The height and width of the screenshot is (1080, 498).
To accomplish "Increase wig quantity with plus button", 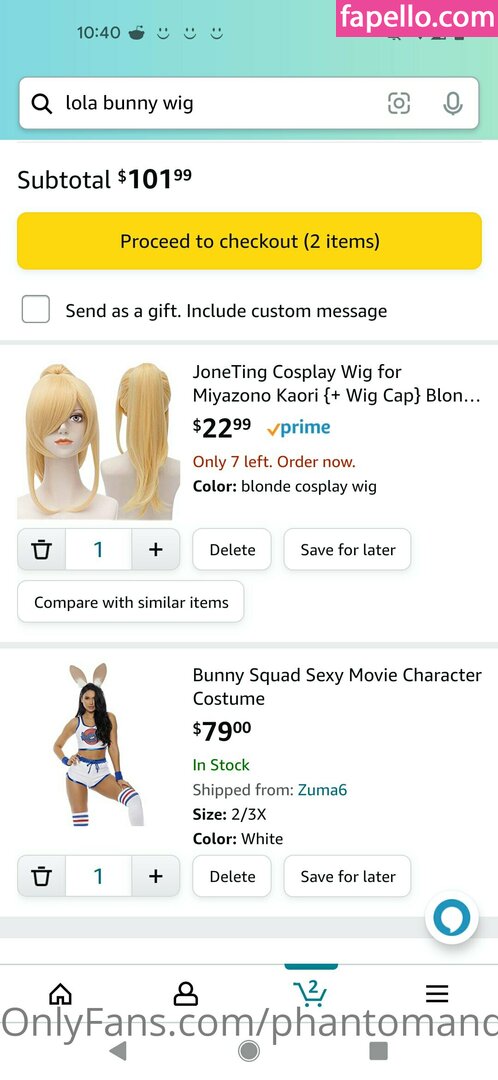I will pyautogui.click(x=156, y=550).
